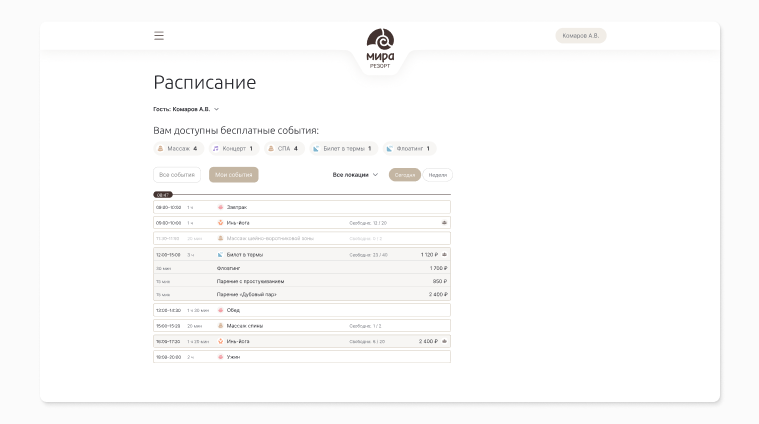
Task: Switch view to Неделя
Action: coord(437,175)
